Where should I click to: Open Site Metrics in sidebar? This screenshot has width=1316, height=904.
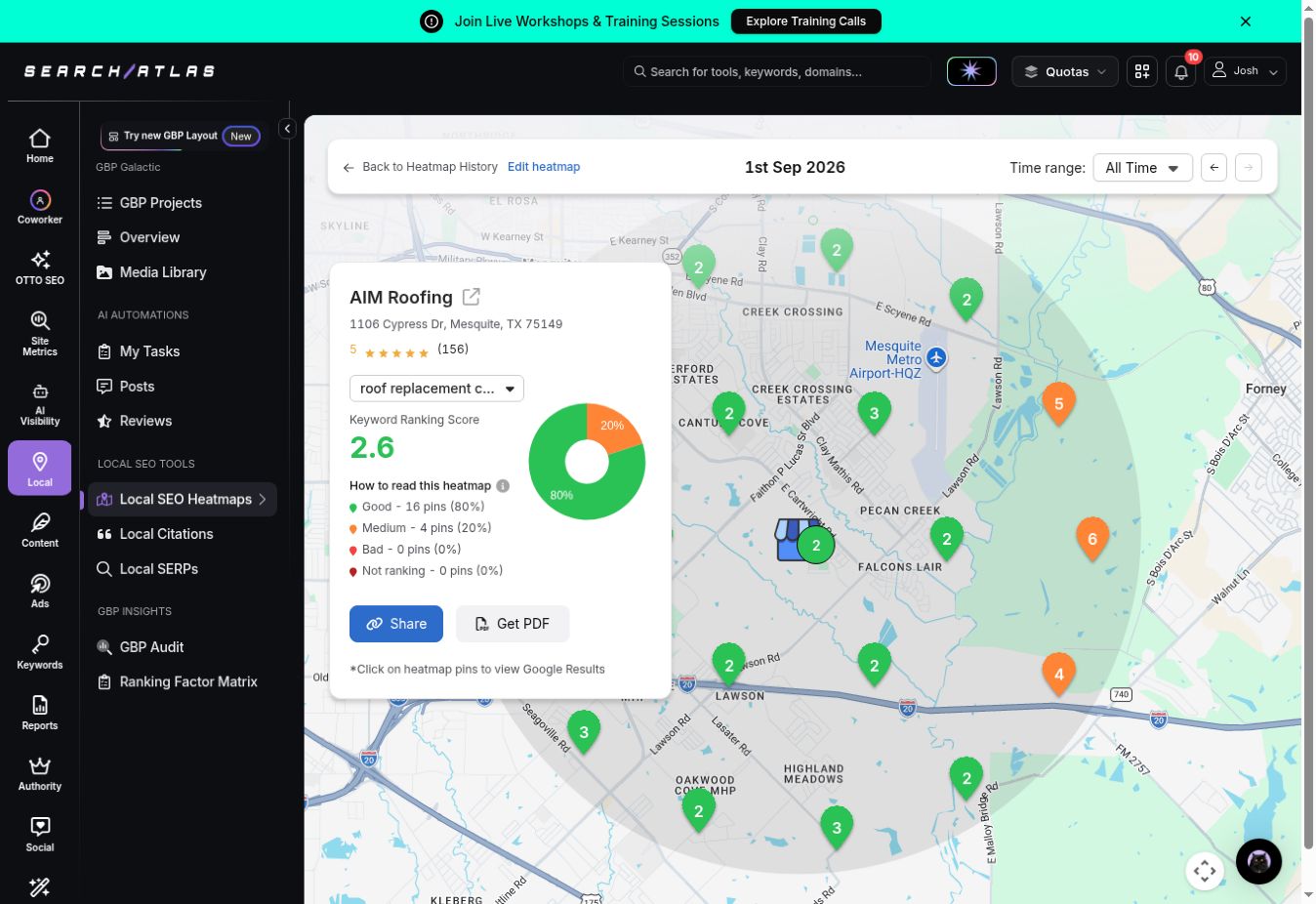click(x=40, y=333)
